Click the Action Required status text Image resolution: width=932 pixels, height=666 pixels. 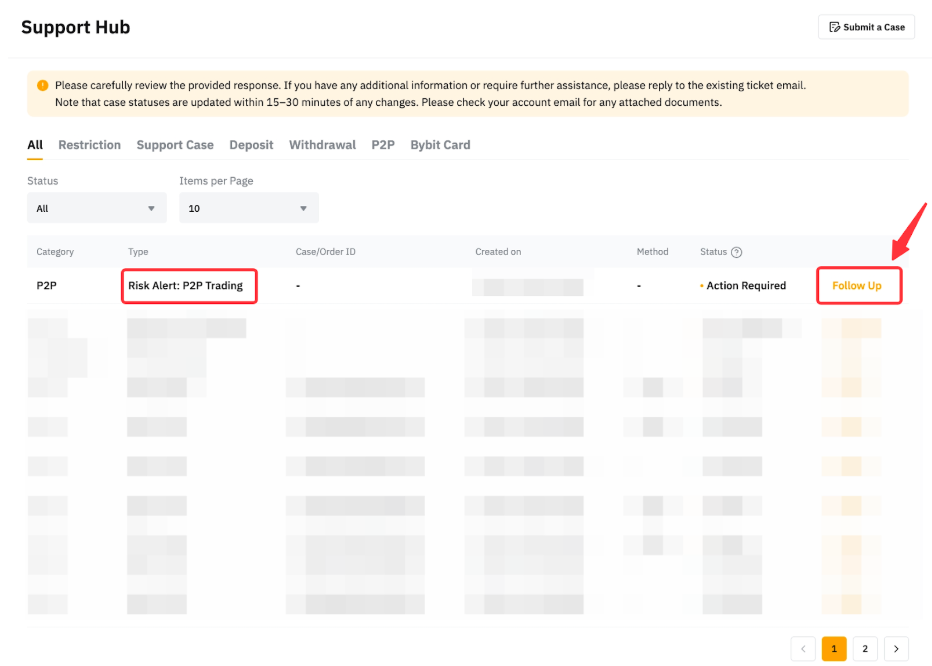[x=746, y=286]
